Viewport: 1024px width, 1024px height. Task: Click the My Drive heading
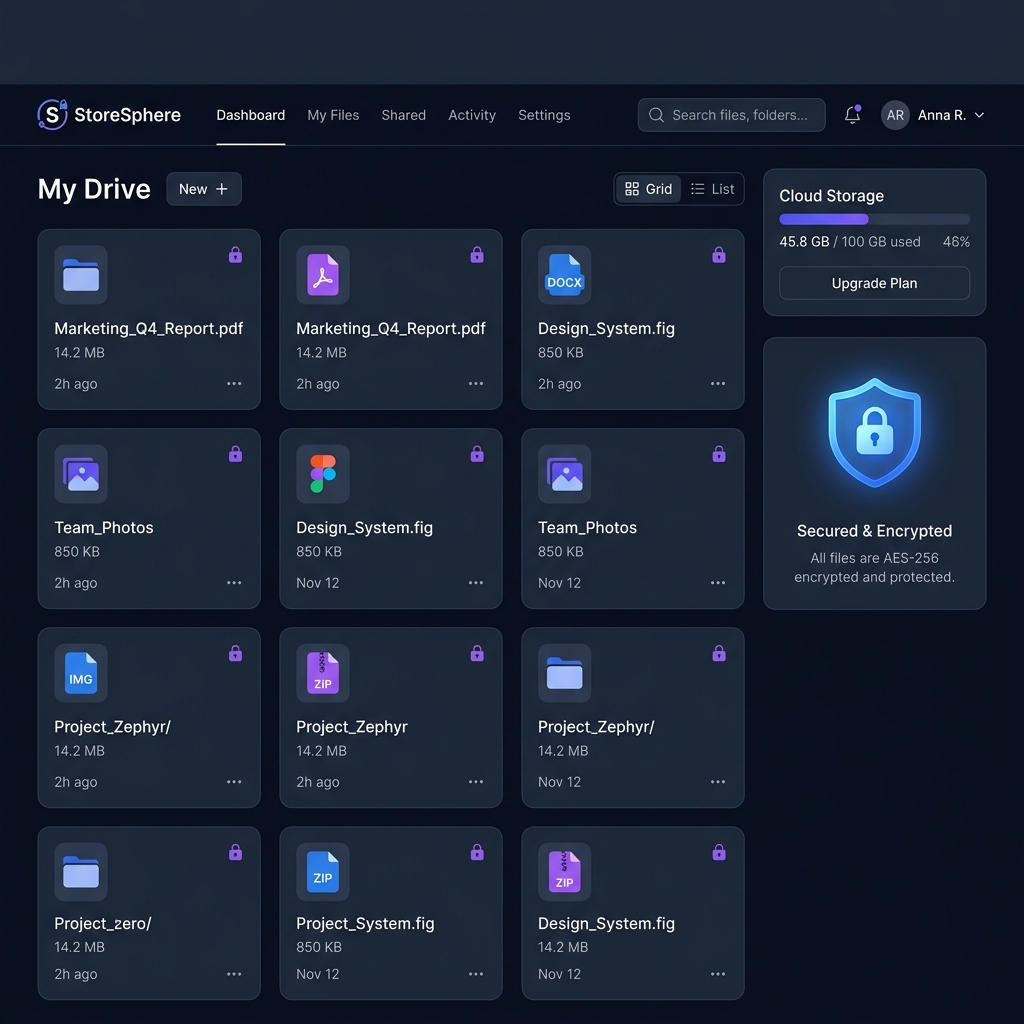click(94, 189)
